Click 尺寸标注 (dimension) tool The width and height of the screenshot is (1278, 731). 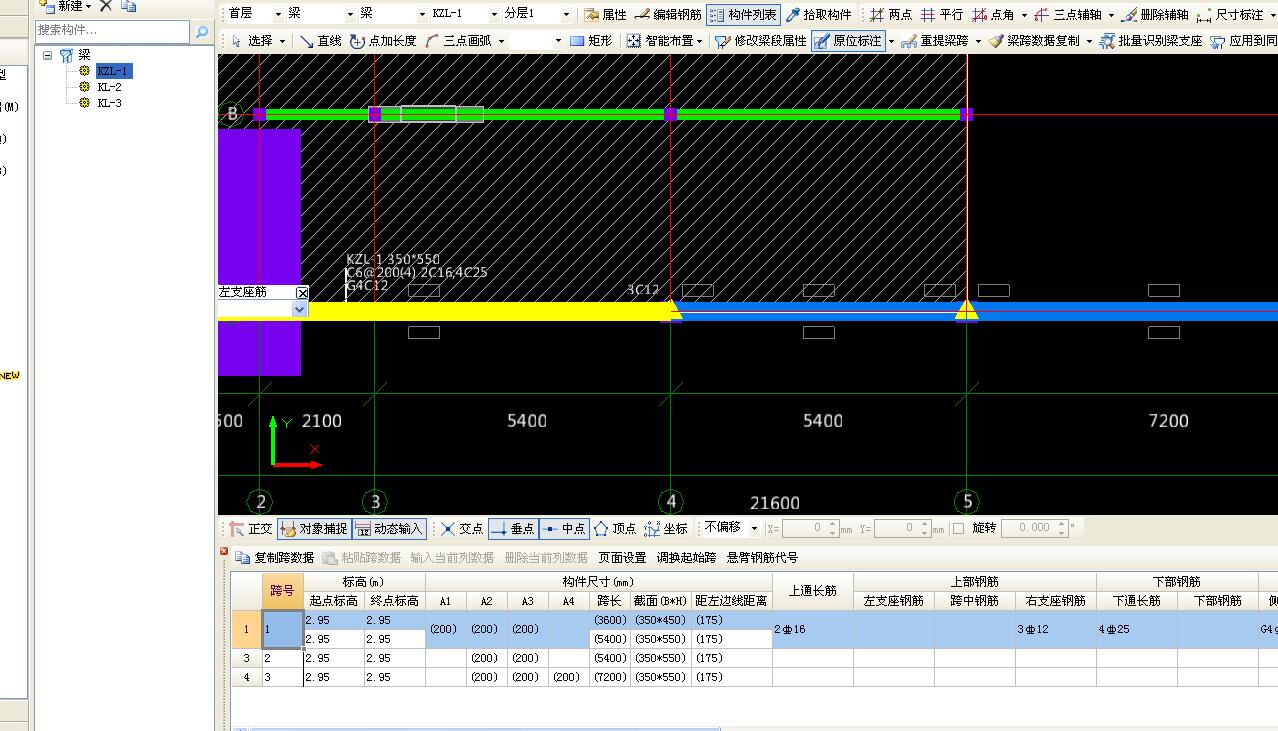click(x=1230, y=15)
